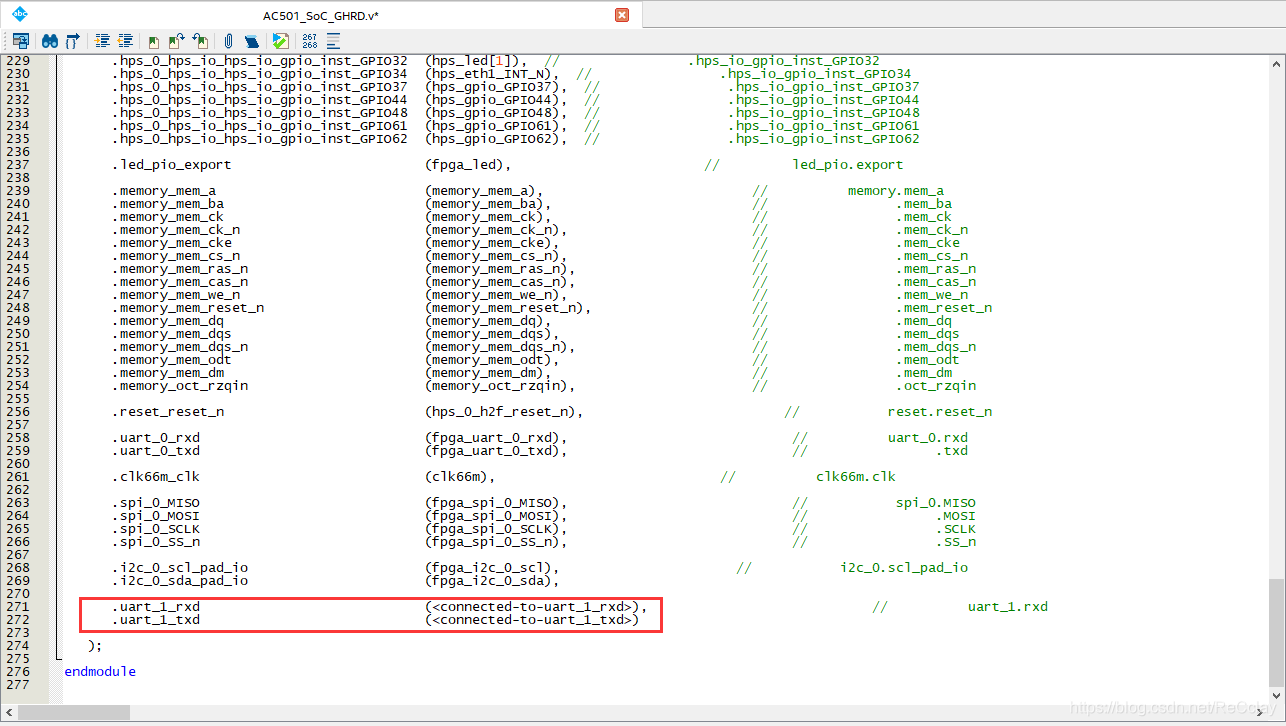The height and width of the screenshot is (726, 1286).
Task: Click the .reset_reset_n port name
Action: pos(168,411)
